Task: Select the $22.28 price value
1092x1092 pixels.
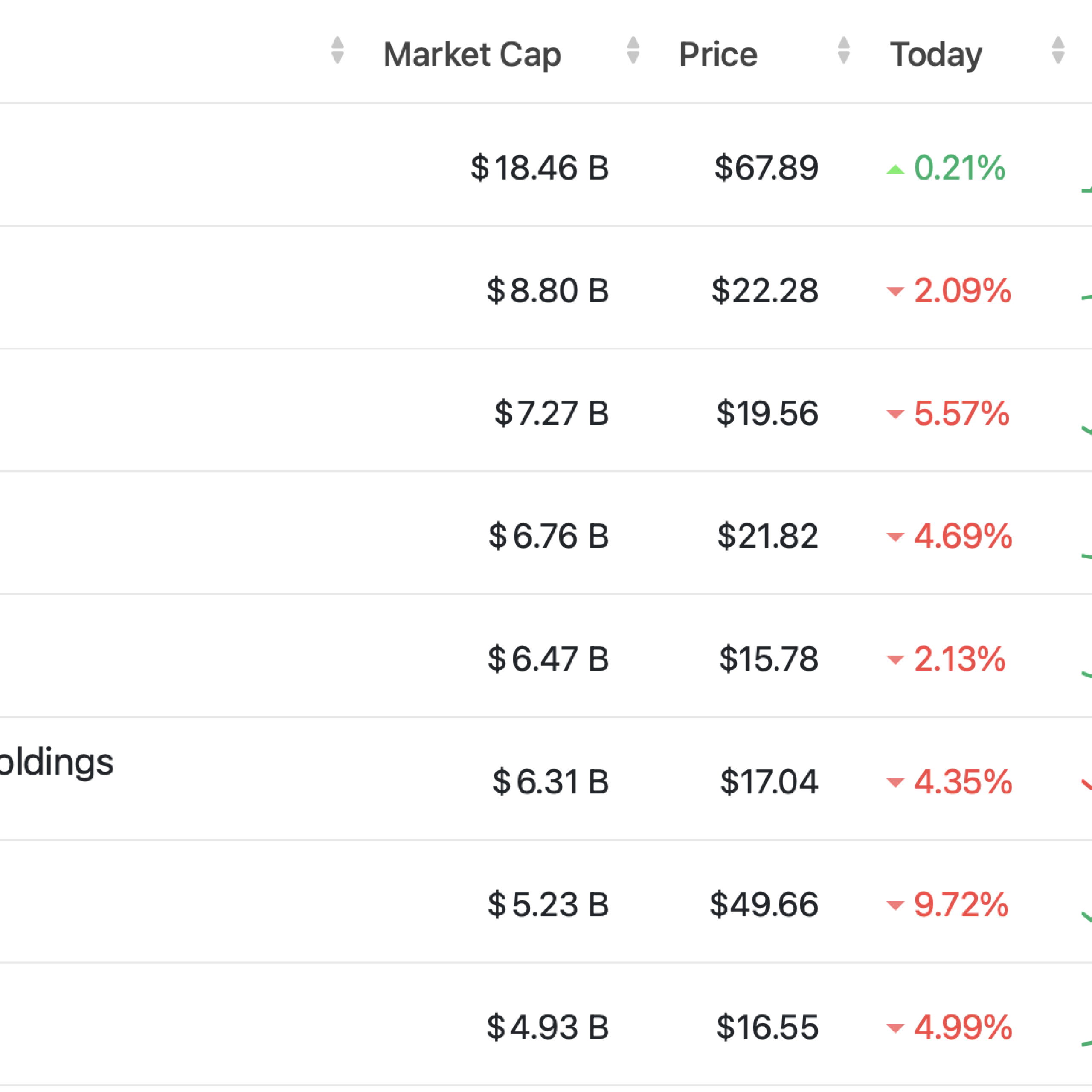Action: point(765,290)
